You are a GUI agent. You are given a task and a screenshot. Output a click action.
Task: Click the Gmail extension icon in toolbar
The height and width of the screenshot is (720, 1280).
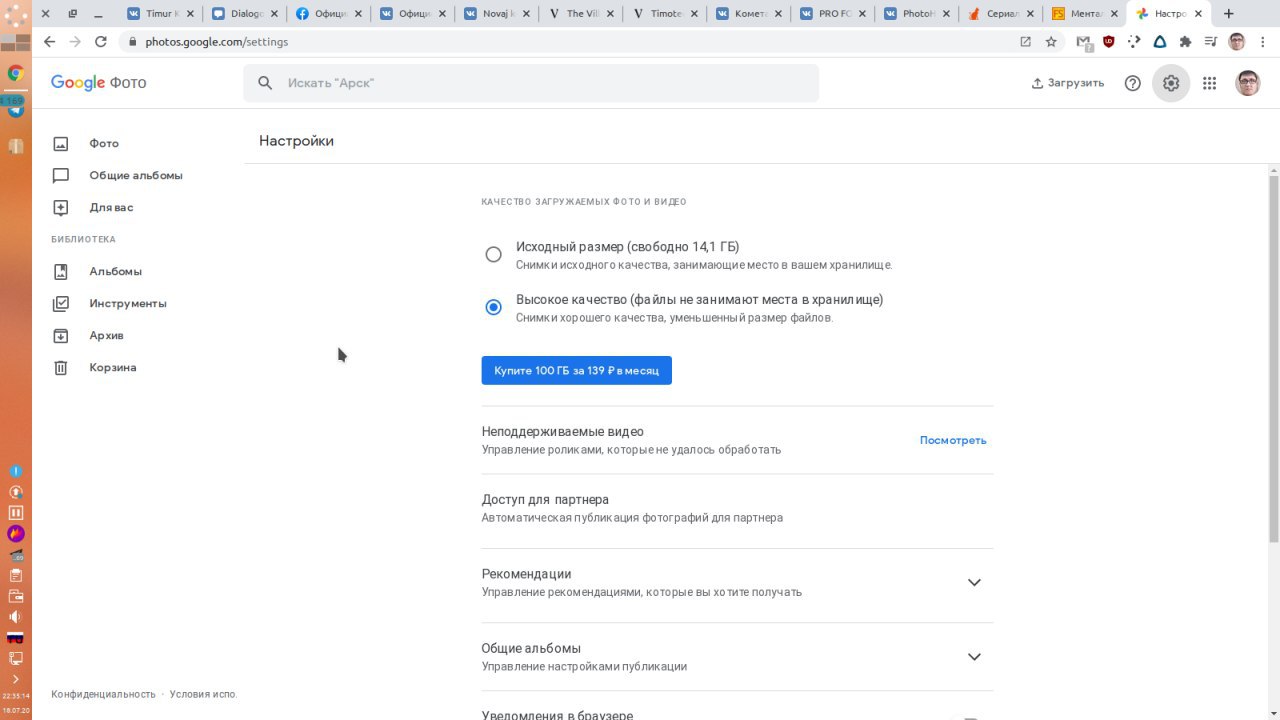point(1083,42)
